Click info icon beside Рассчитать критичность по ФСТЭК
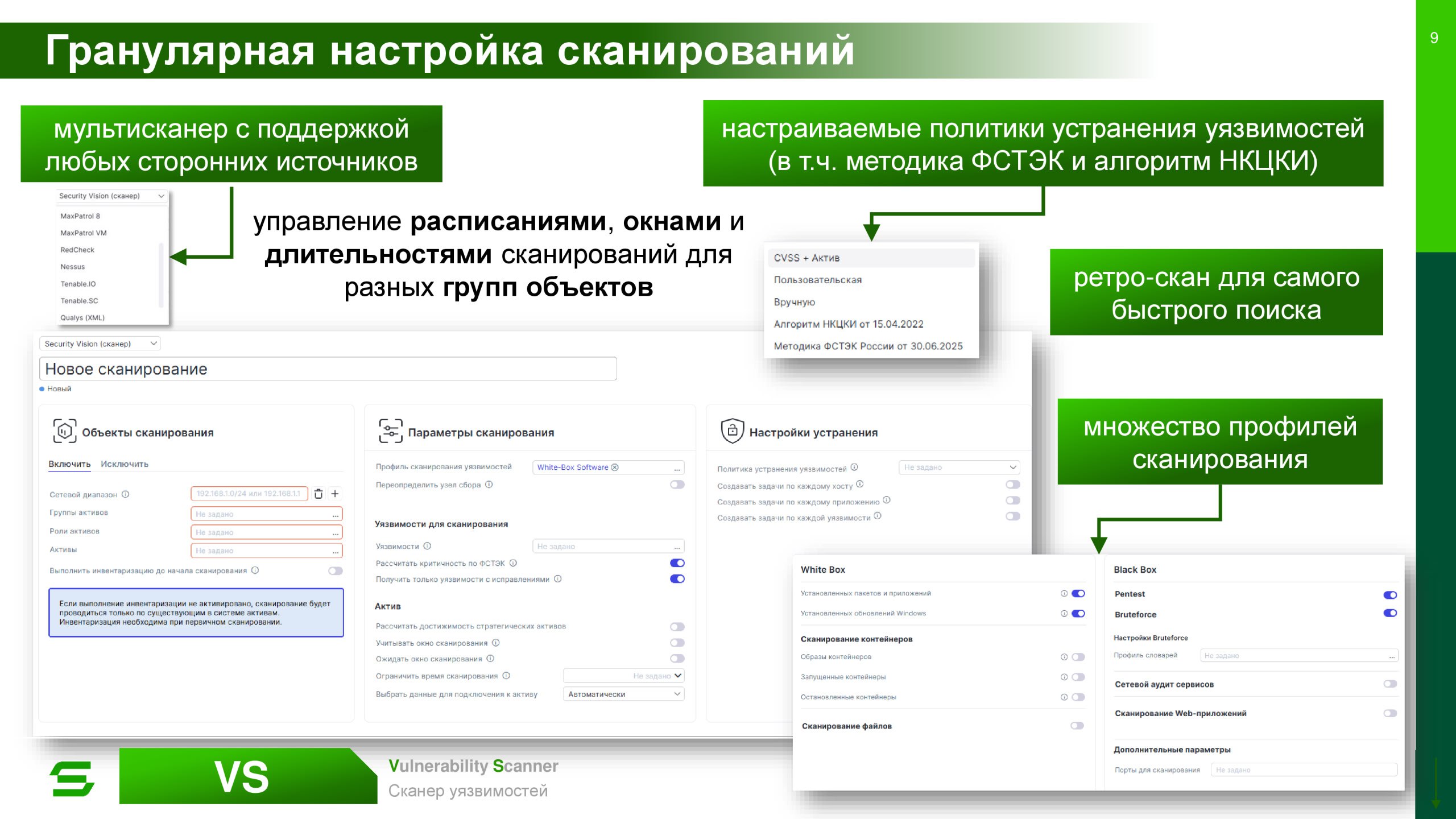 coord(513,563)
